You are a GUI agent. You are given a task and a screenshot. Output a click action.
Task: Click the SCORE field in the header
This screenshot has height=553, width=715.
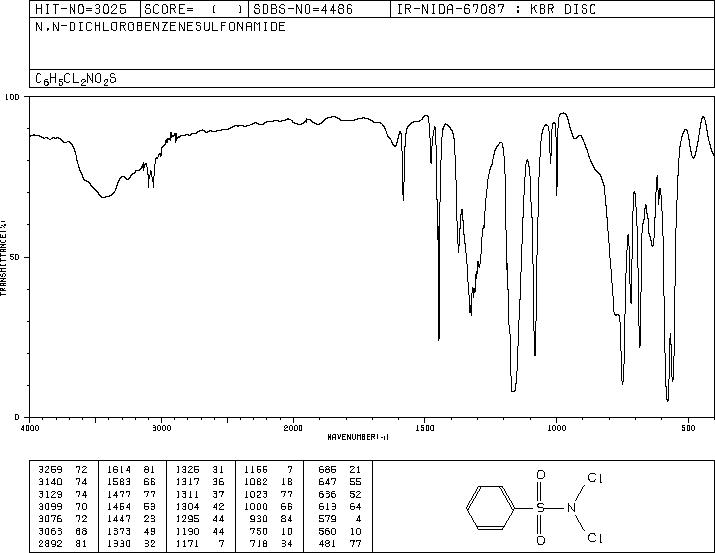[x=194, y=9]
